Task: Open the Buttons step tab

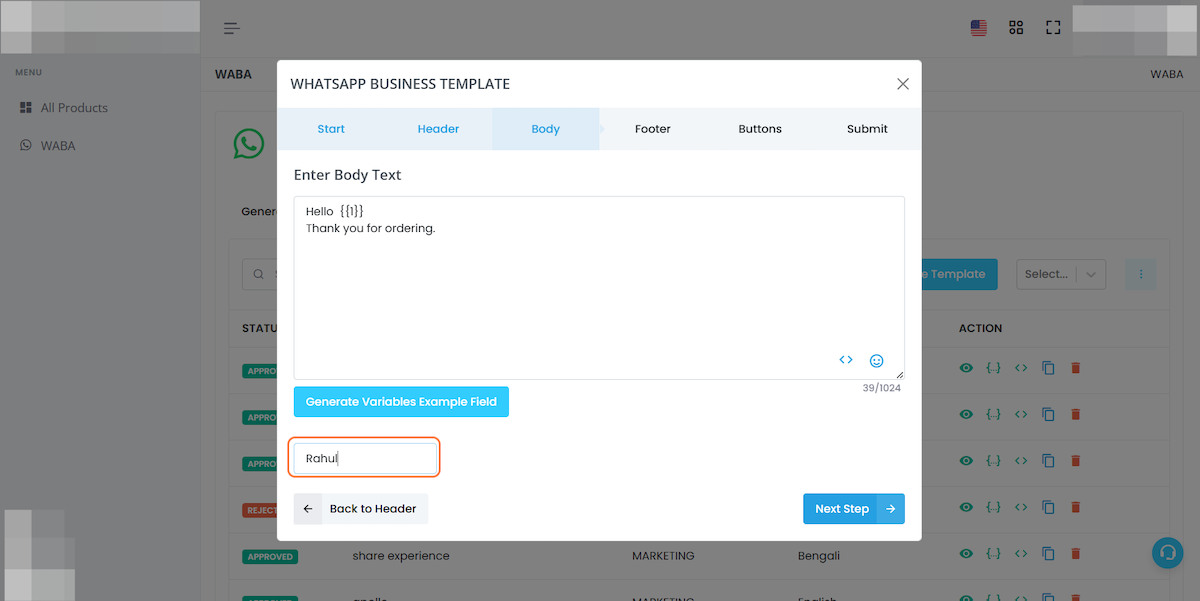Action: 760,129
